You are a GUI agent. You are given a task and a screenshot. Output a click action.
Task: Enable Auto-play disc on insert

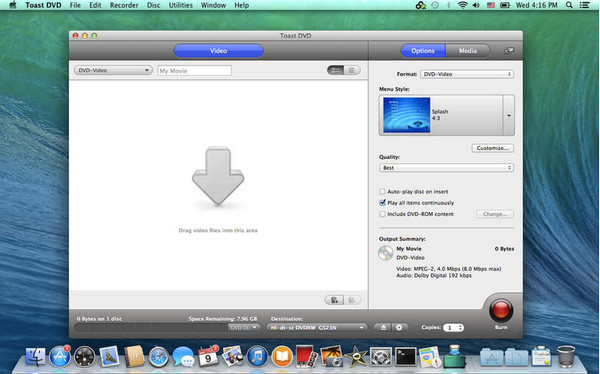tap(382, 191)
